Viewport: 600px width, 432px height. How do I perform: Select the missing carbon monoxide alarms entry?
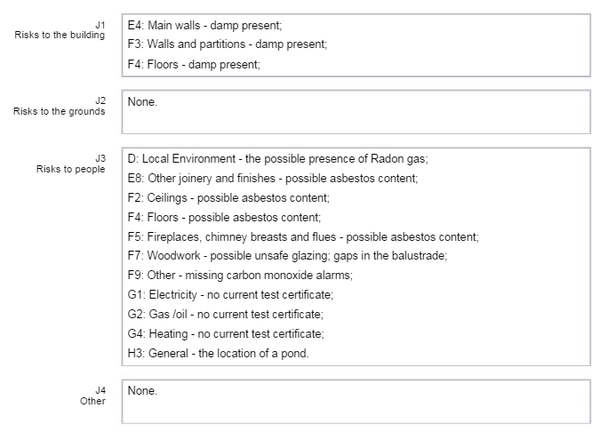240,275
